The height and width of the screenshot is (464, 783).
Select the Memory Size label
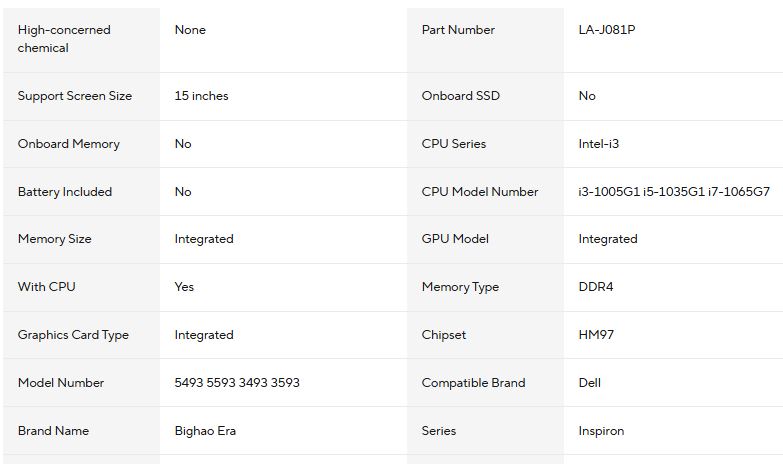[54, 239]
